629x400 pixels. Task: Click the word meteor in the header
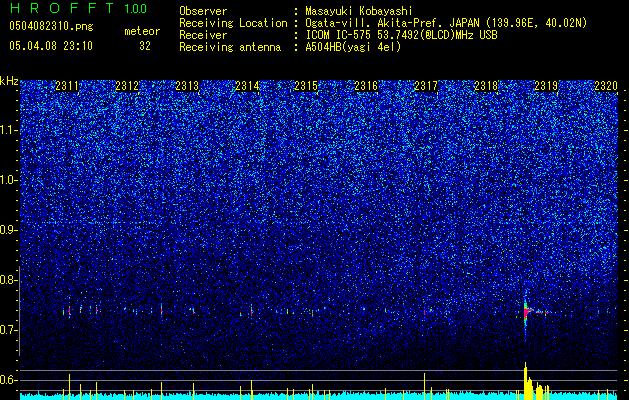[142, 31]
